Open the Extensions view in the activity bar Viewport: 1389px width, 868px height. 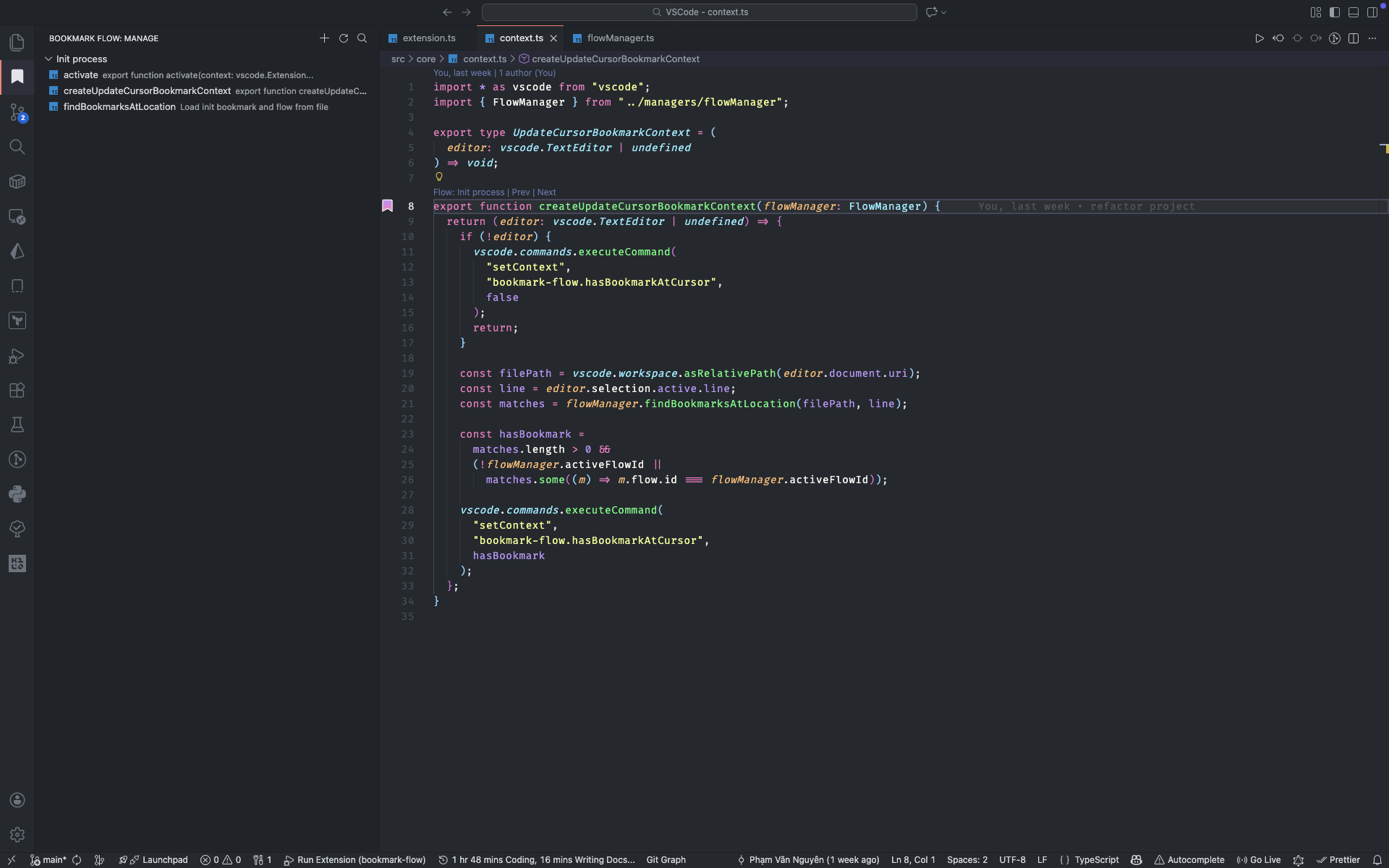click(x=17, y=391)
